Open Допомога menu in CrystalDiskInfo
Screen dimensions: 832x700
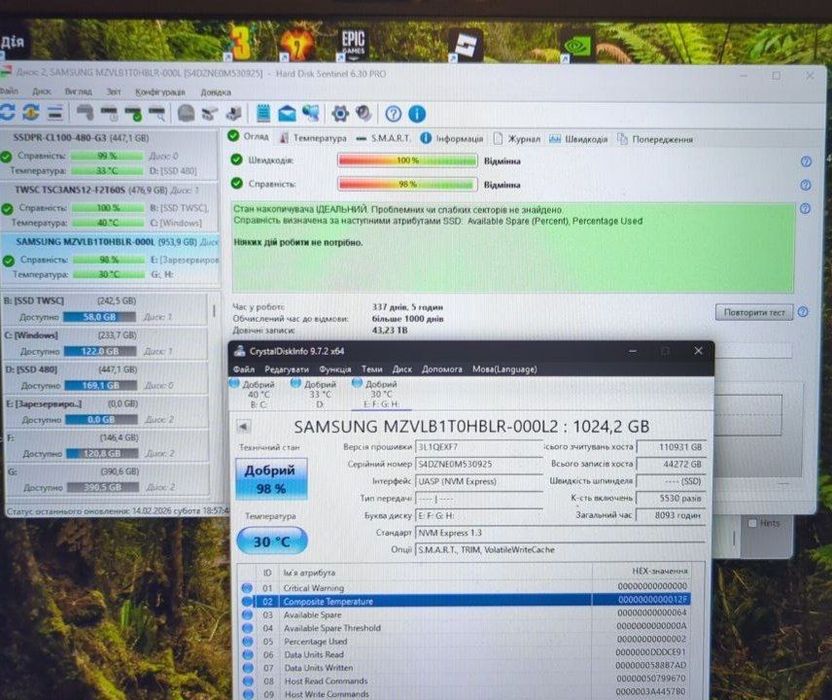click(442, 369)
